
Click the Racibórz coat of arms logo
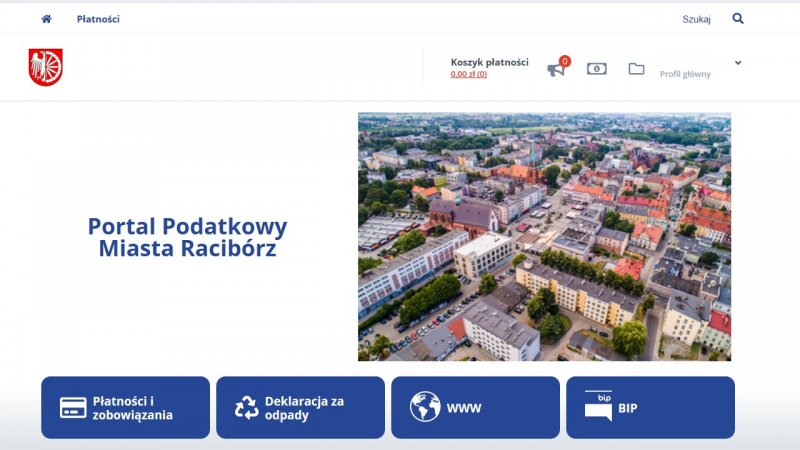(45, 67)
